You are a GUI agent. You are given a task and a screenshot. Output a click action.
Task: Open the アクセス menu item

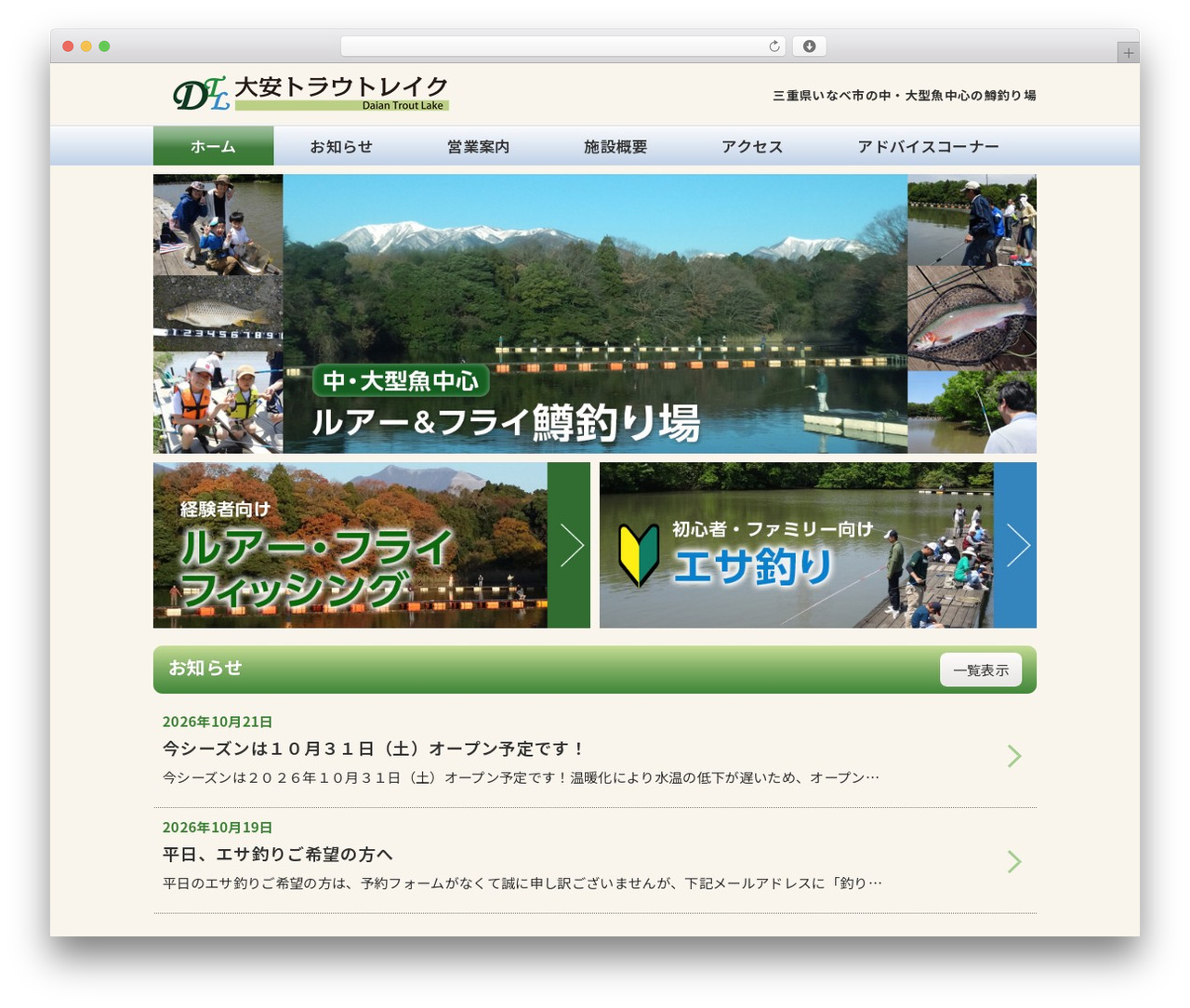click(752, 146)
